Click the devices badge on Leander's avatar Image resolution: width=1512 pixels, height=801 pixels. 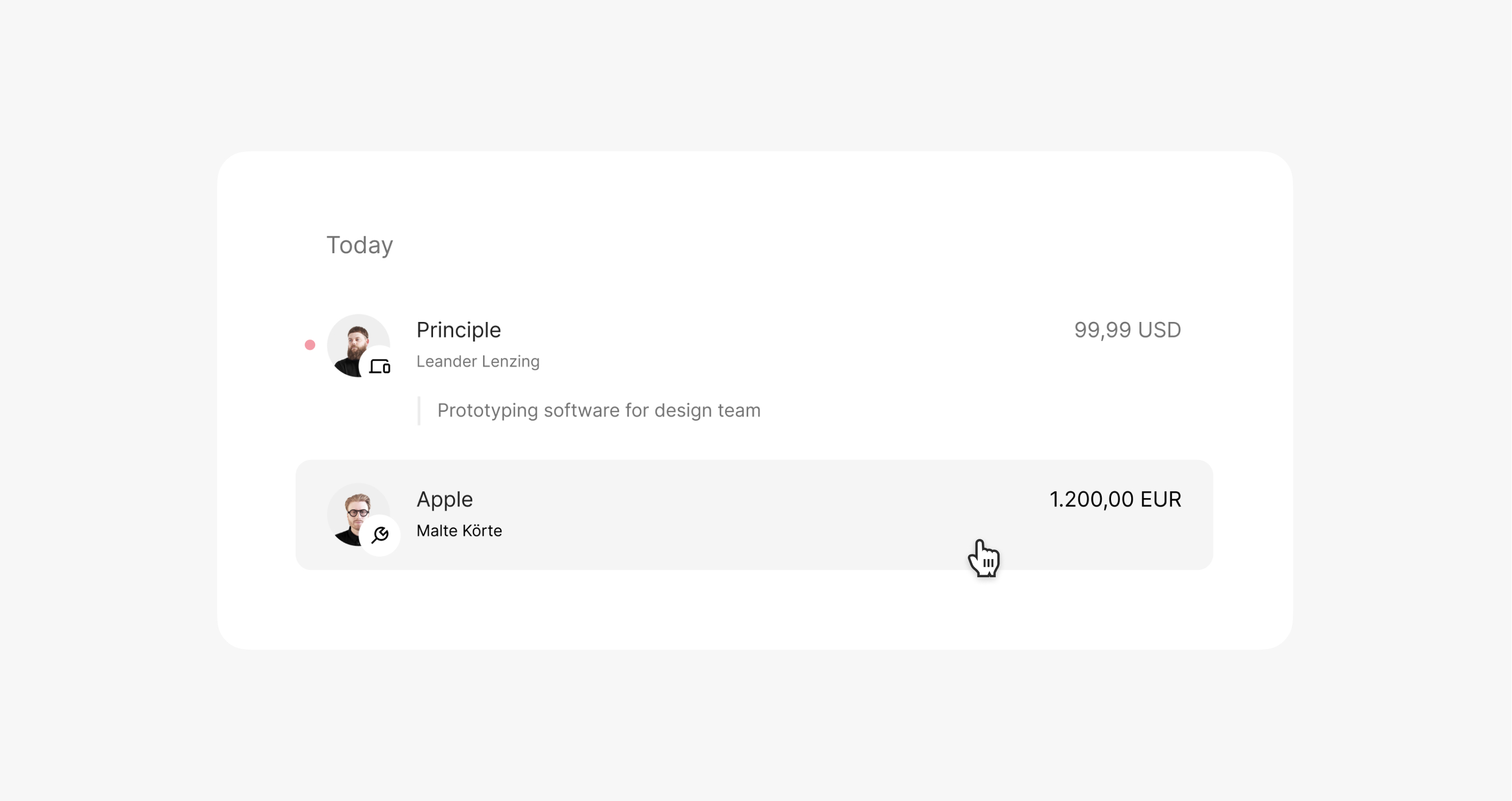[x=380, y=367]
